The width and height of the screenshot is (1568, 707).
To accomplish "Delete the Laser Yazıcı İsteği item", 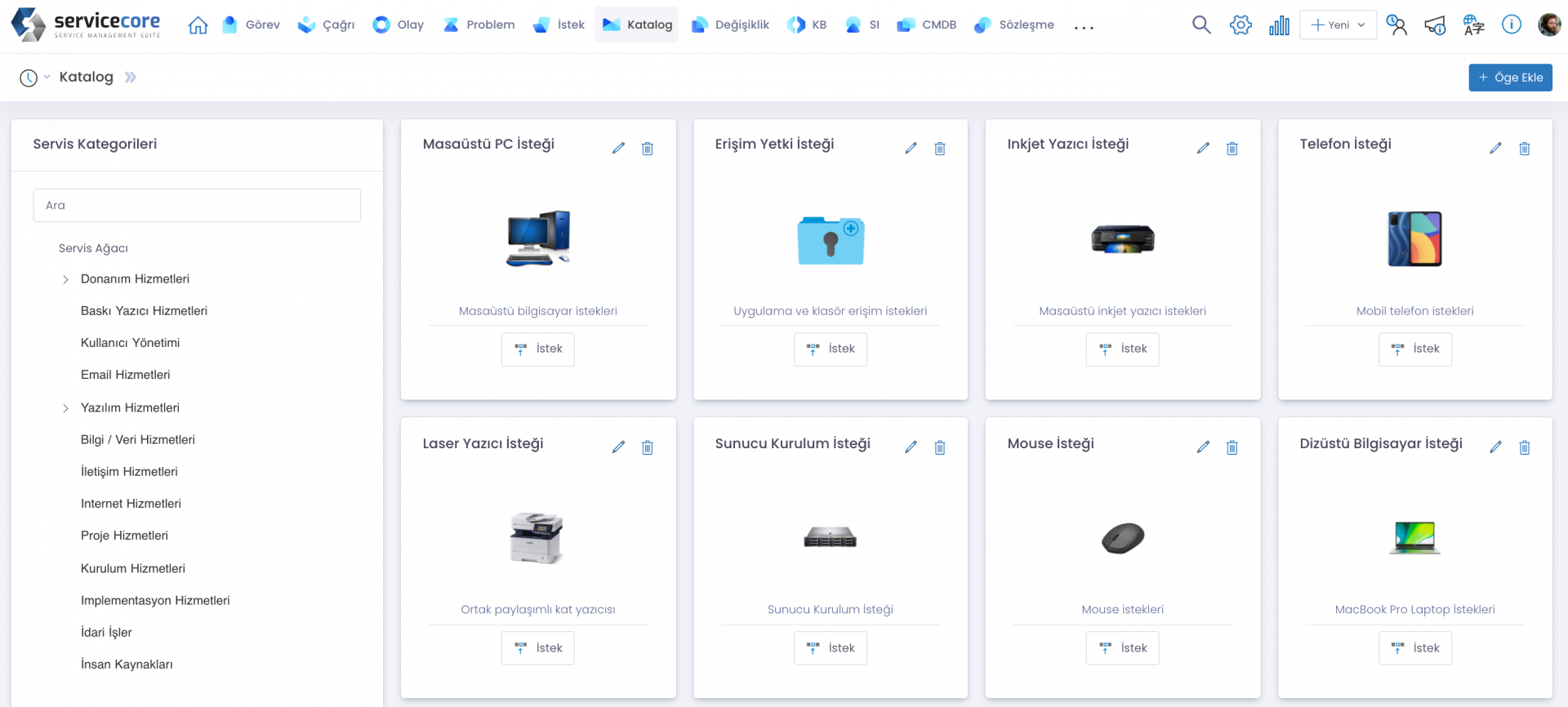I will pyautogui.click(x=648, y=447).
